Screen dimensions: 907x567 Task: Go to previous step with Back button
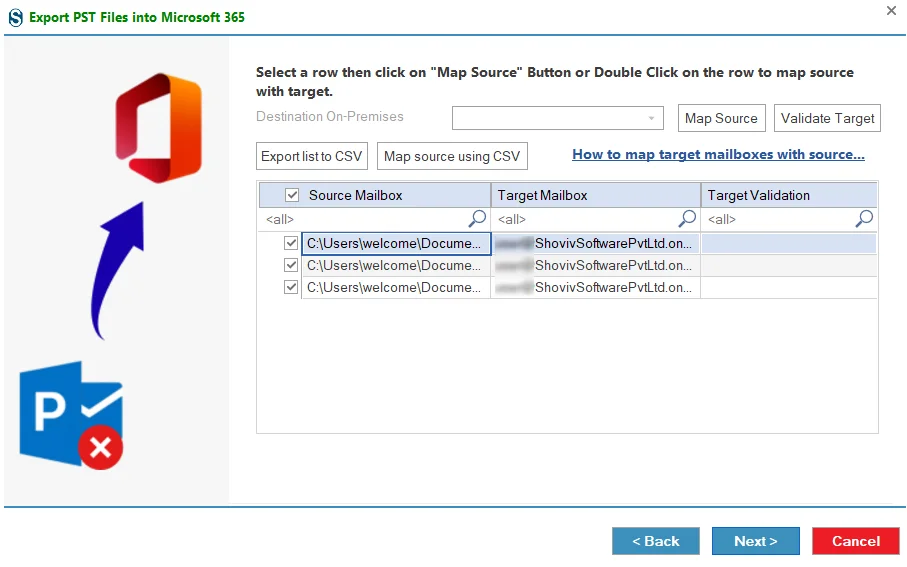tap(656, 541)
